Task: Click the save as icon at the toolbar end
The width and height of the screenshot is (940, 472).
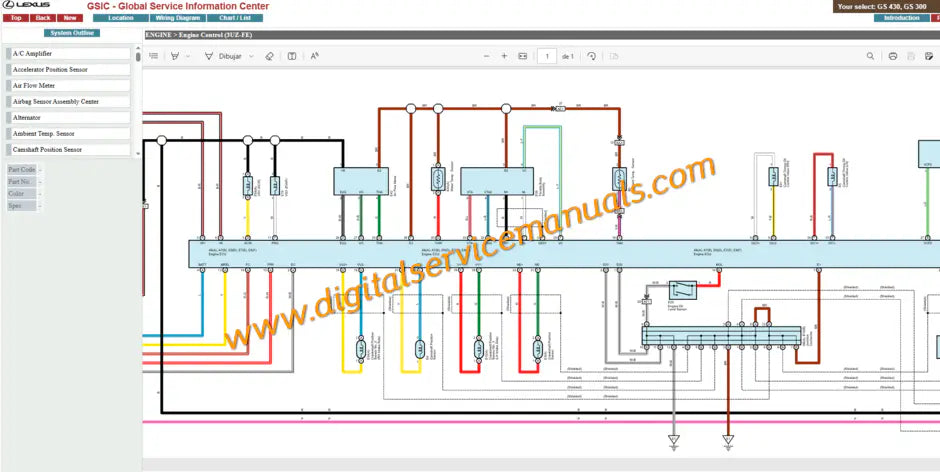Action: coord(929,56)
